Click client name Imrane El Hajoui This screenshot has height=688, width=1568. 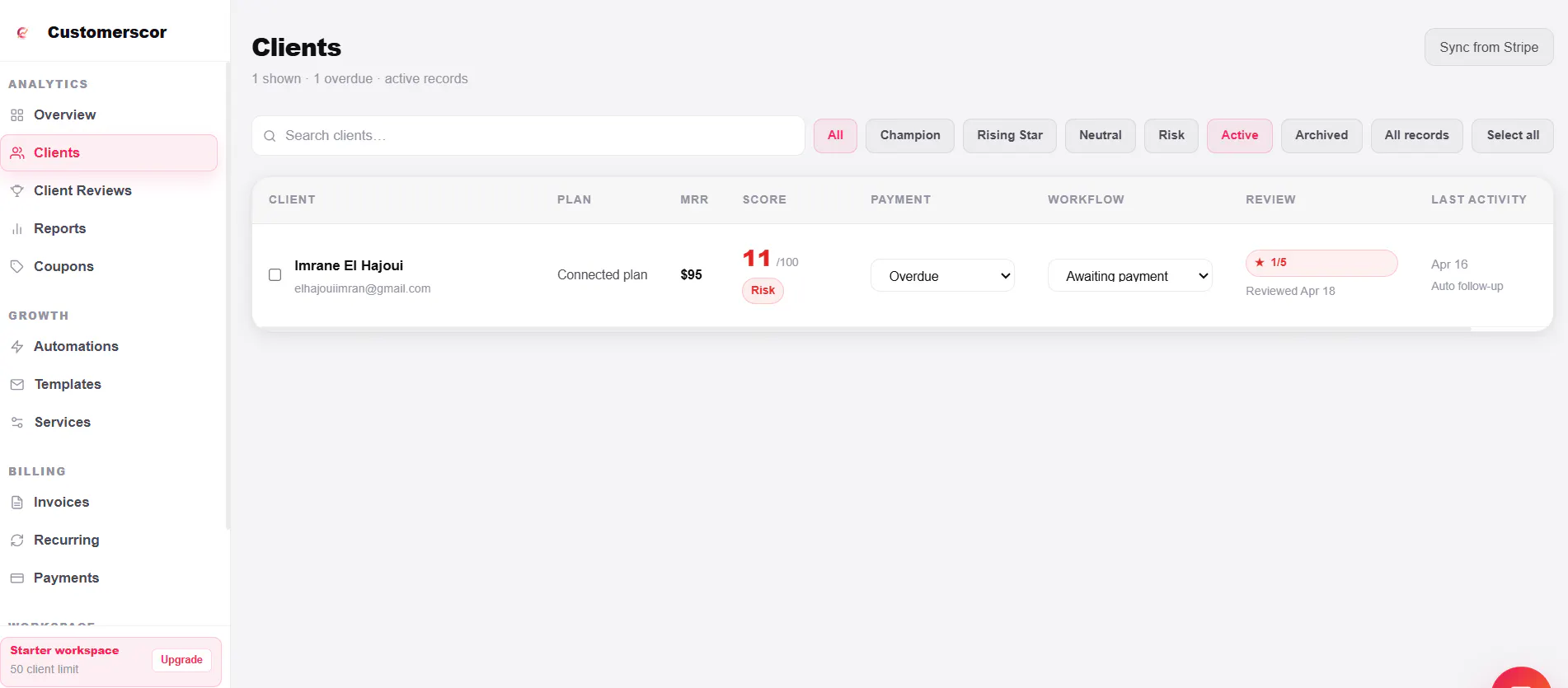point(349,265)
